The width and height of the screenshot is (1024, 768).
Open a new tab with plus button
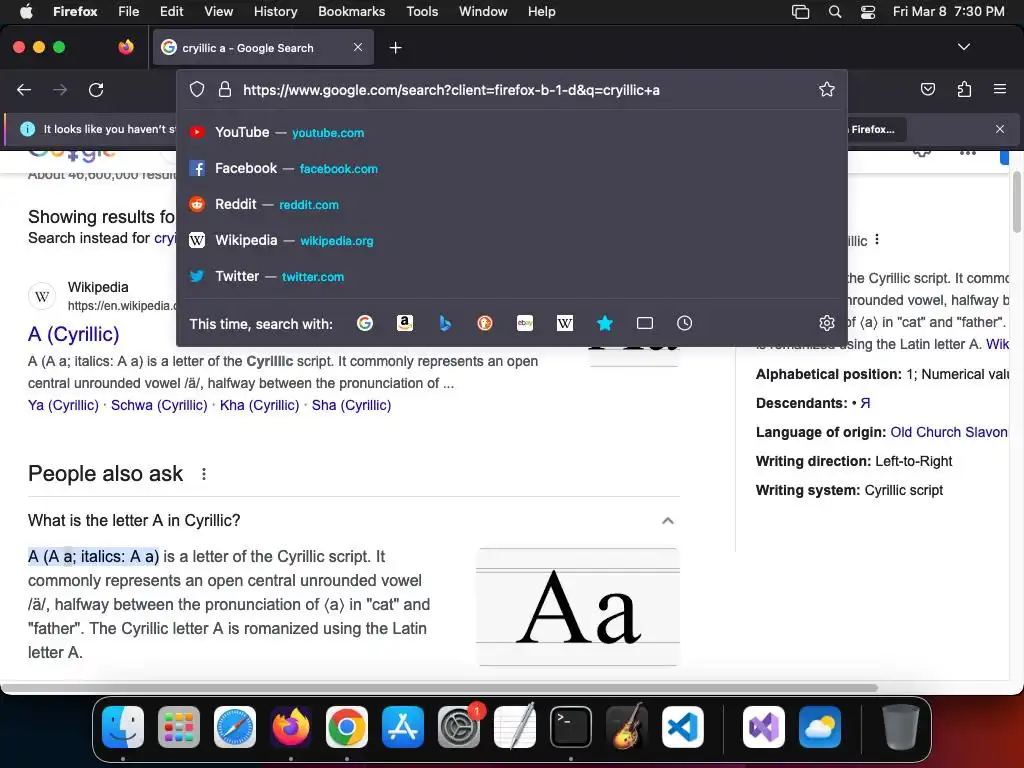coord(395,48)
